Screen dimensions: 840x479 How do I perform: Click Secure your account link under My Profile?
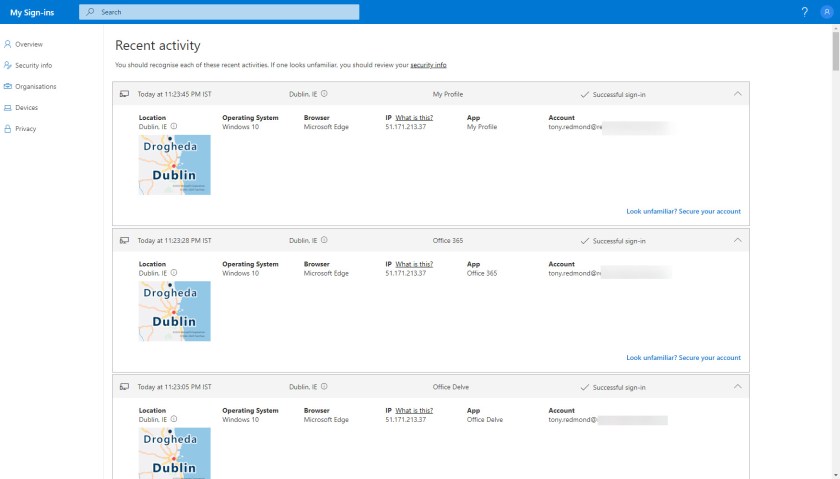pos(684,211)
